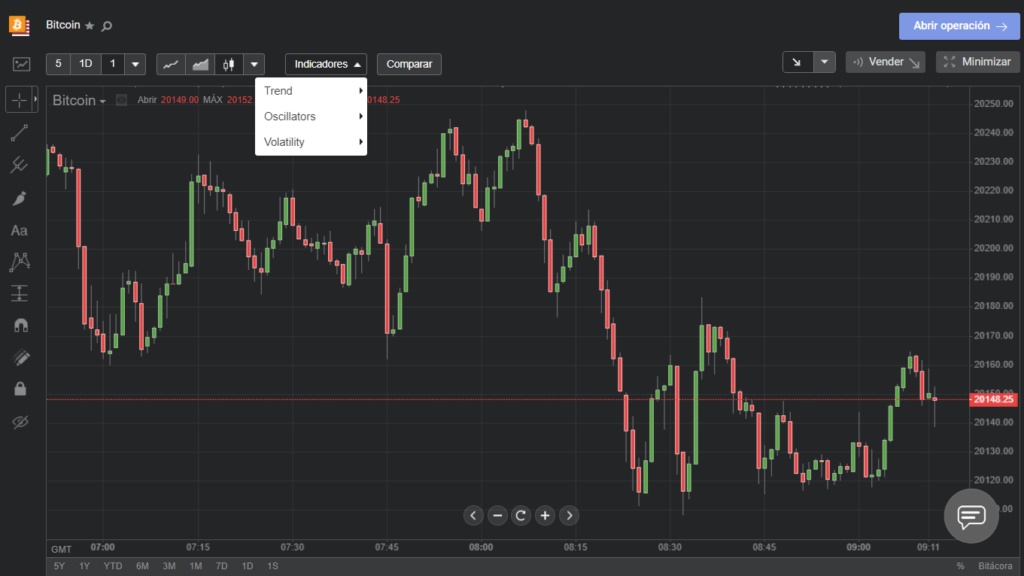Screen dimensions: 1024x576
Task: Select the pitchfork drawing tool
Action: coord(19,165)
